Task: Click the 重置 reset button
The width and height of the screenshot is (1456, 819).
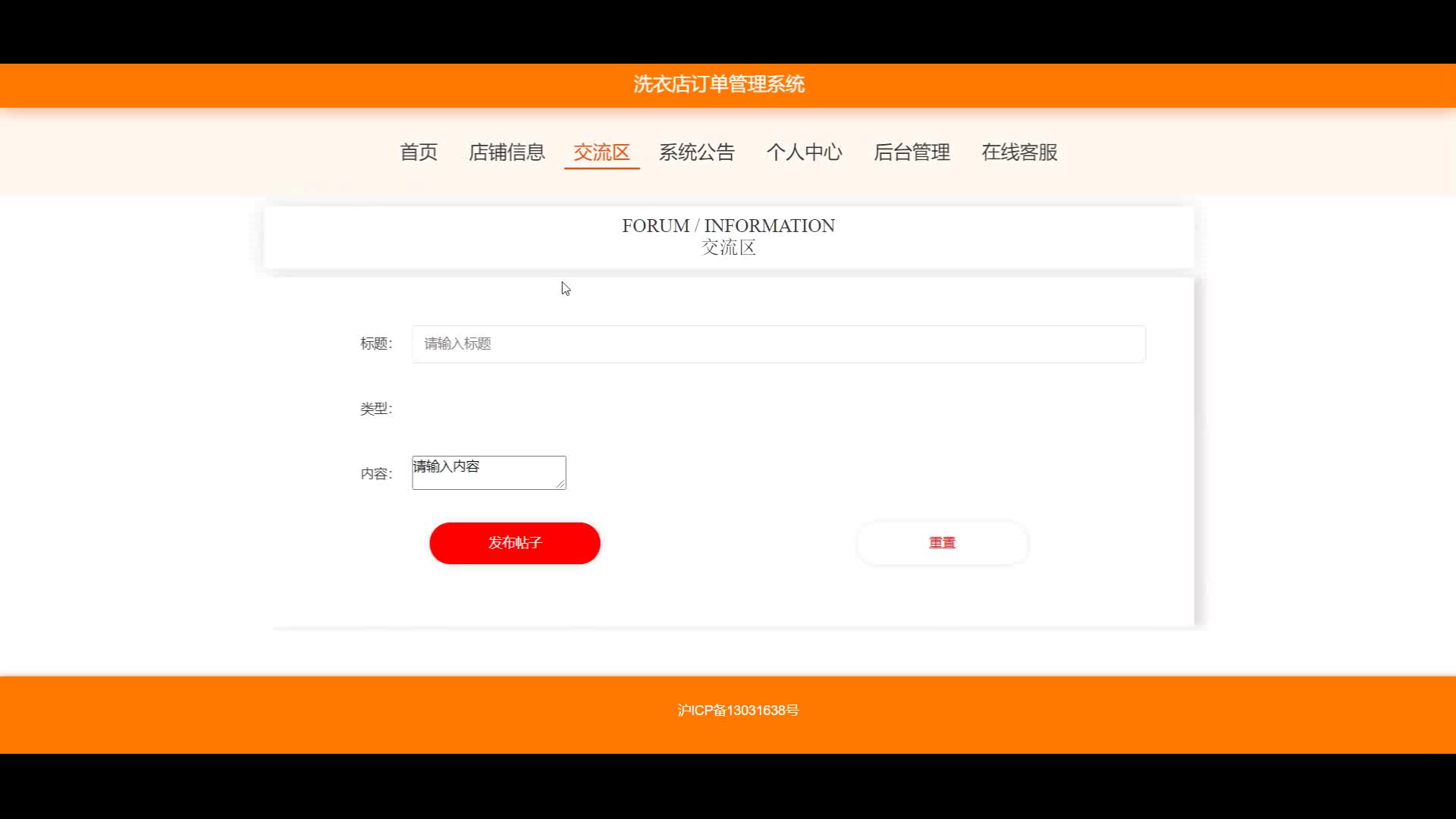Action: pyautogui.click(x=943, y=543)
